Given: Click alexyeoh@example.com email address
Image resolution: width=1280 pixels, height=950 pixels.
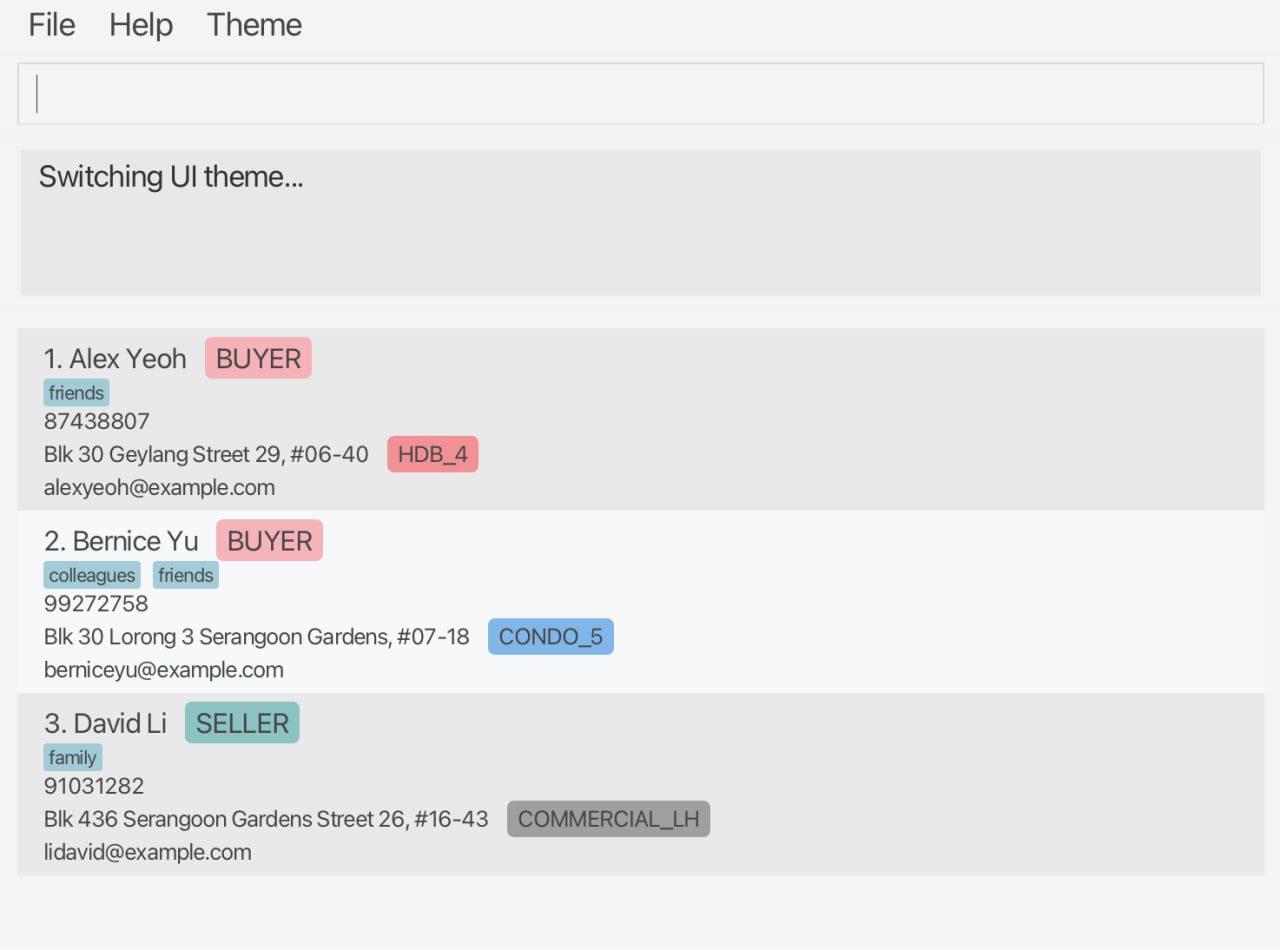Looking at the screenshot, I should (x=159, y=488).
